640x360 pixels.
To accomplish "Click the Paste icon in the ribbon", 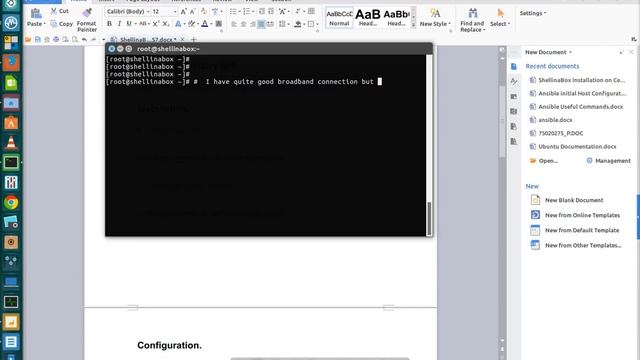I will pyautogui.click(x=36, y=13).
